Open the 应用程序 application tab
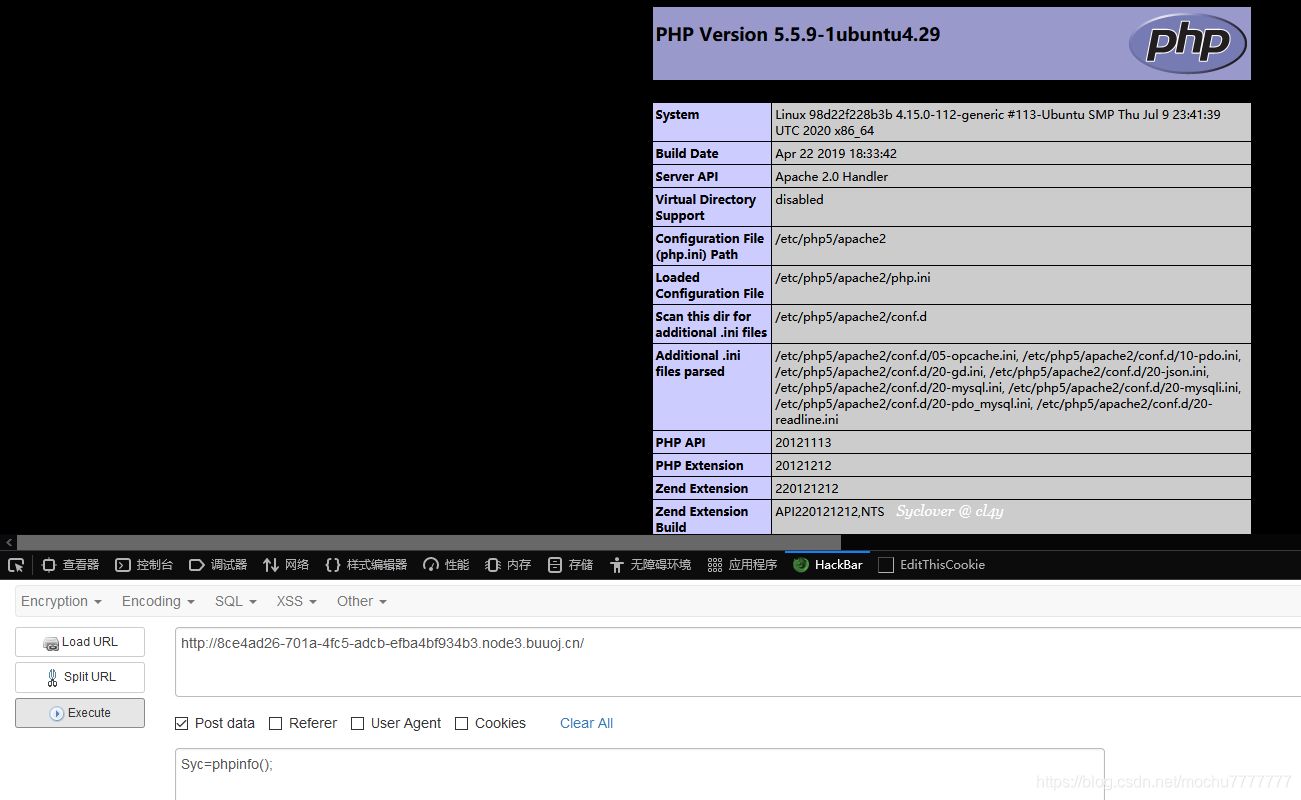Image resolution: width=1301 pixels, height=800 pixels. coord(742,565)
